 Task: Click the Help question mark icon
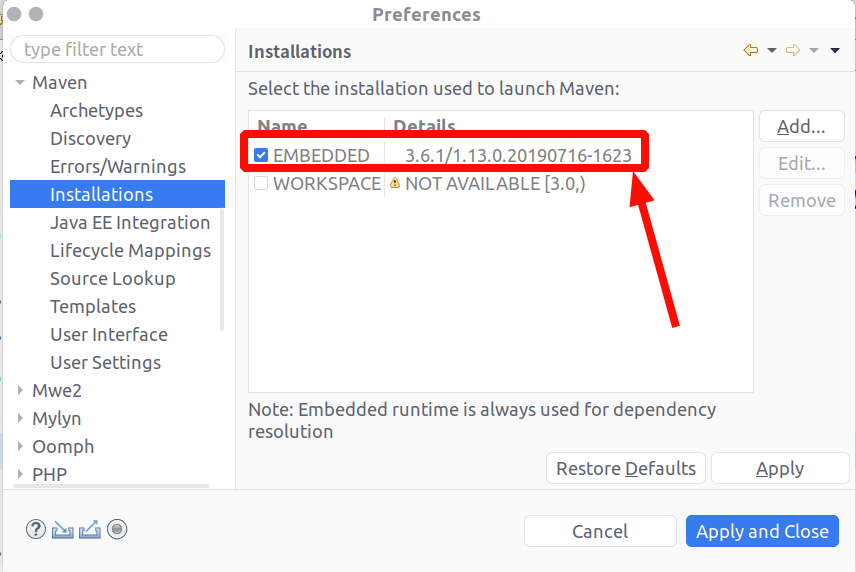pos(36,530)
